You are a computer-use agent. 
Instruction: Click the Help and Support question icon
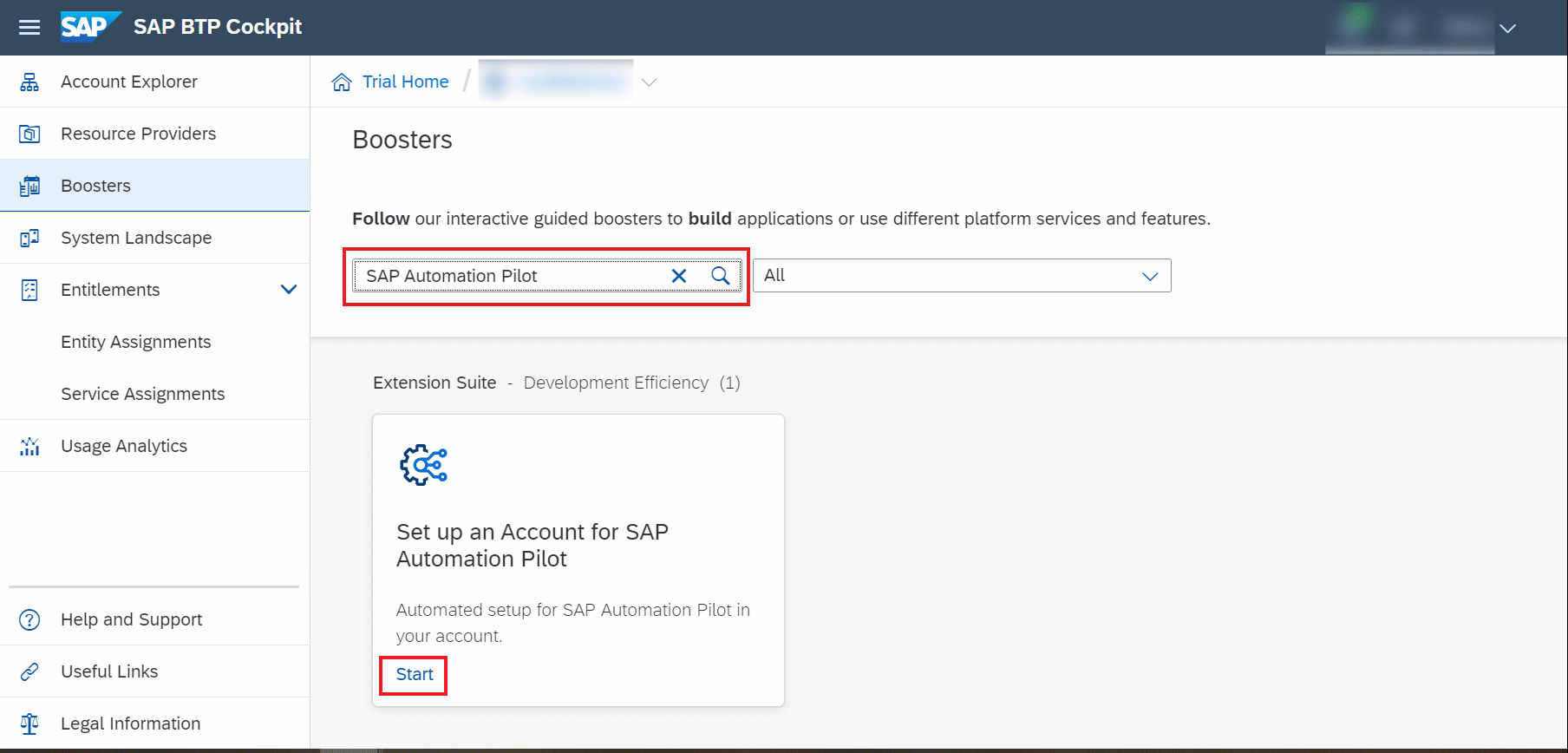click(x=29, y=619)
